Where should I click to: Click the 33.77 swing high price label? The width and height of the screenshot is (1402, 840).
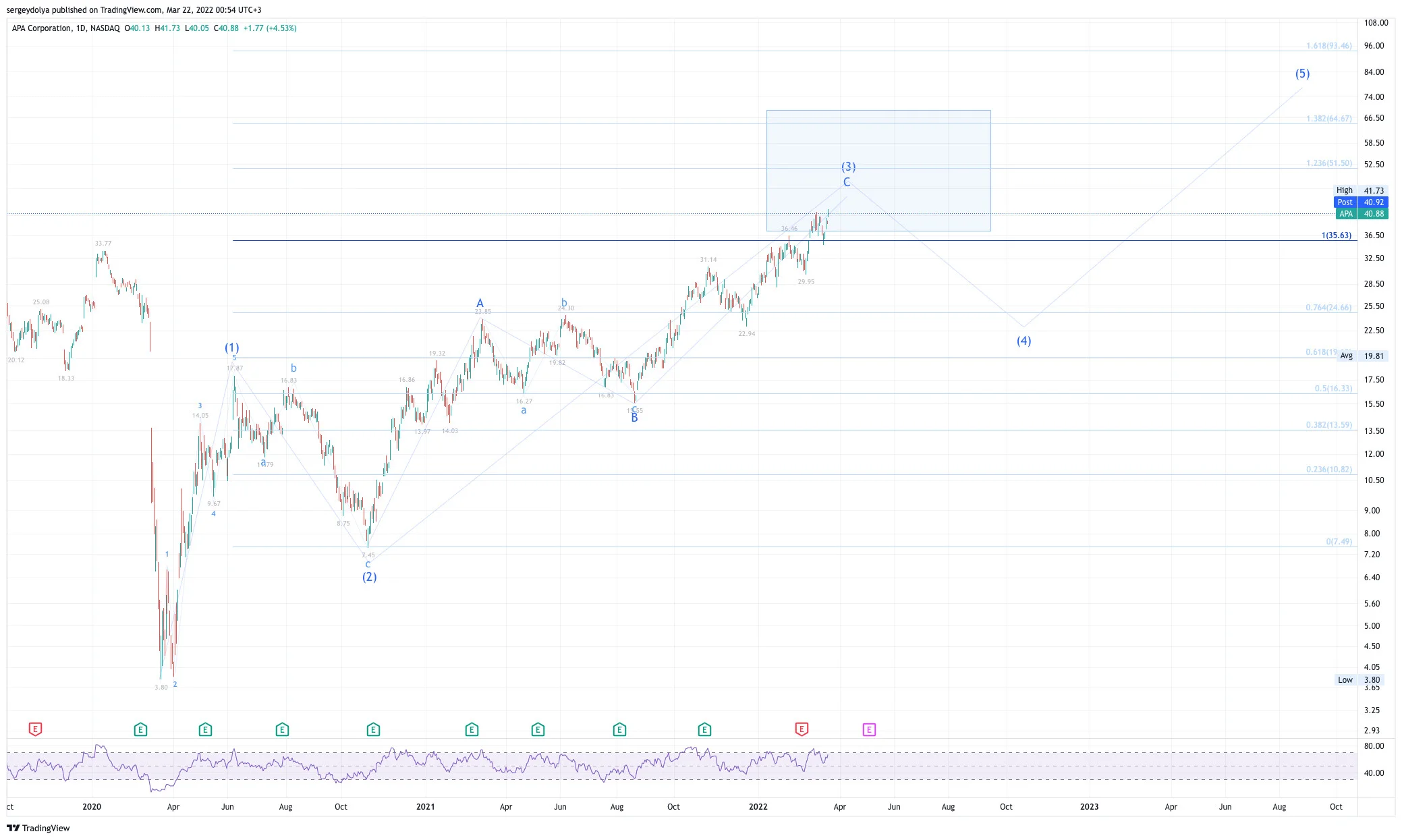pos(103,244)
